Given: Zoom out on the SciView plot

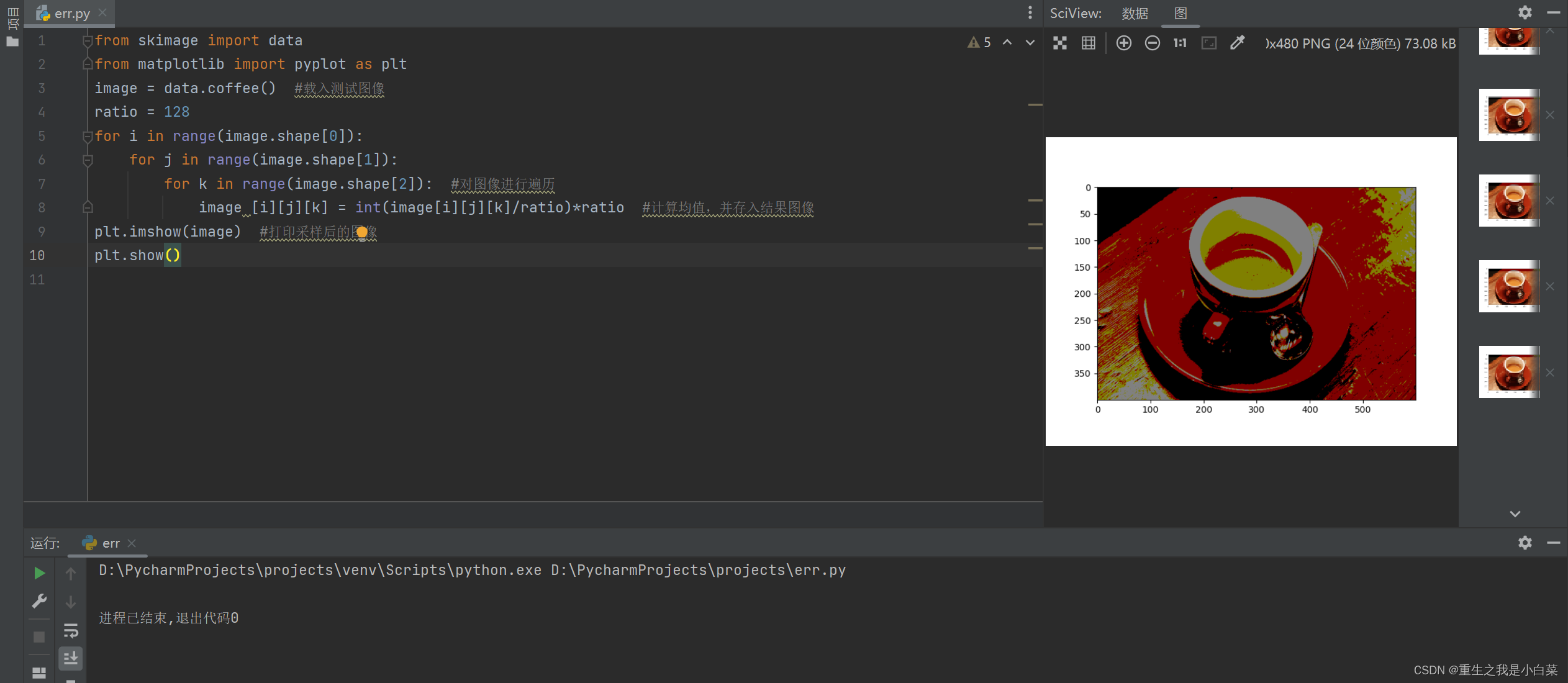Looking at the screenshot, I should [1152, 43].
